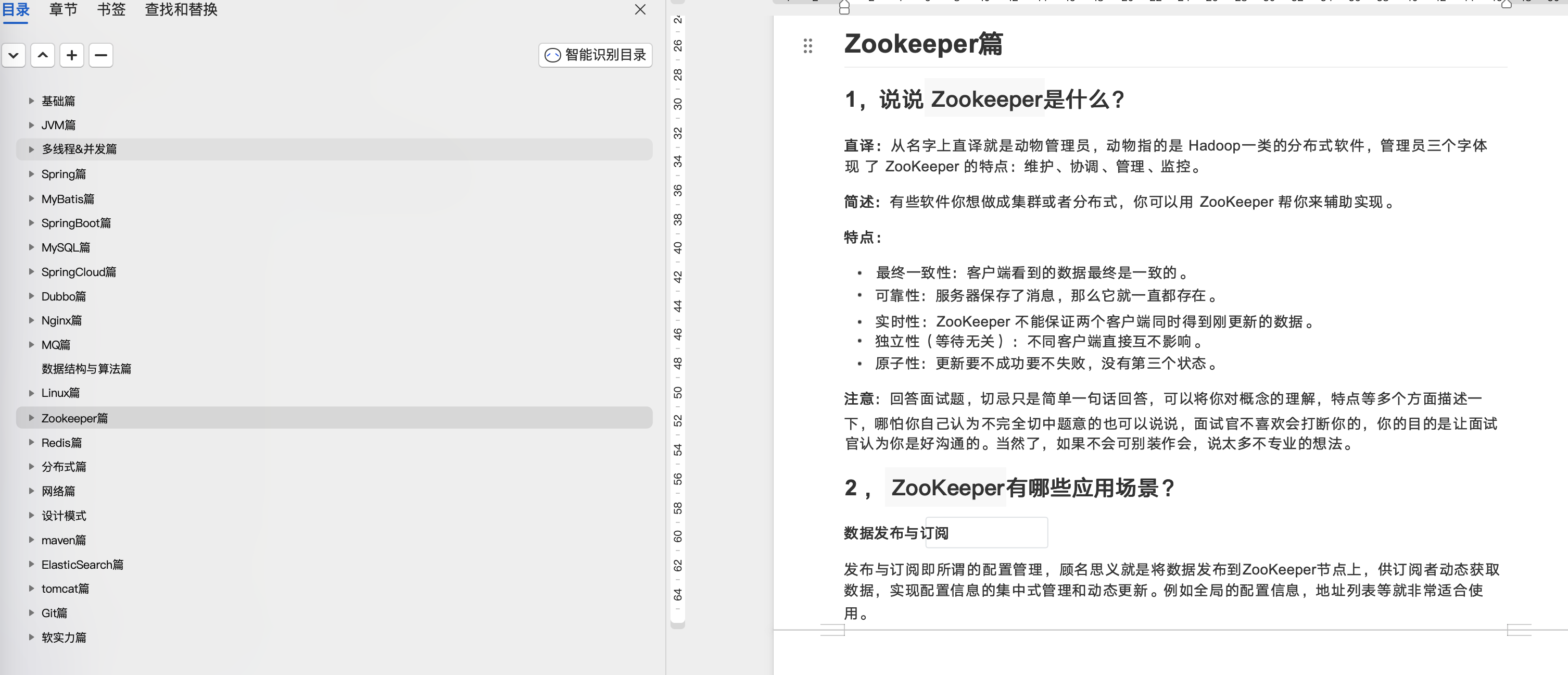Click the collapse-all up chevron button
The height and width of the screenshot is (675, 1568).
tap(43, 55)
